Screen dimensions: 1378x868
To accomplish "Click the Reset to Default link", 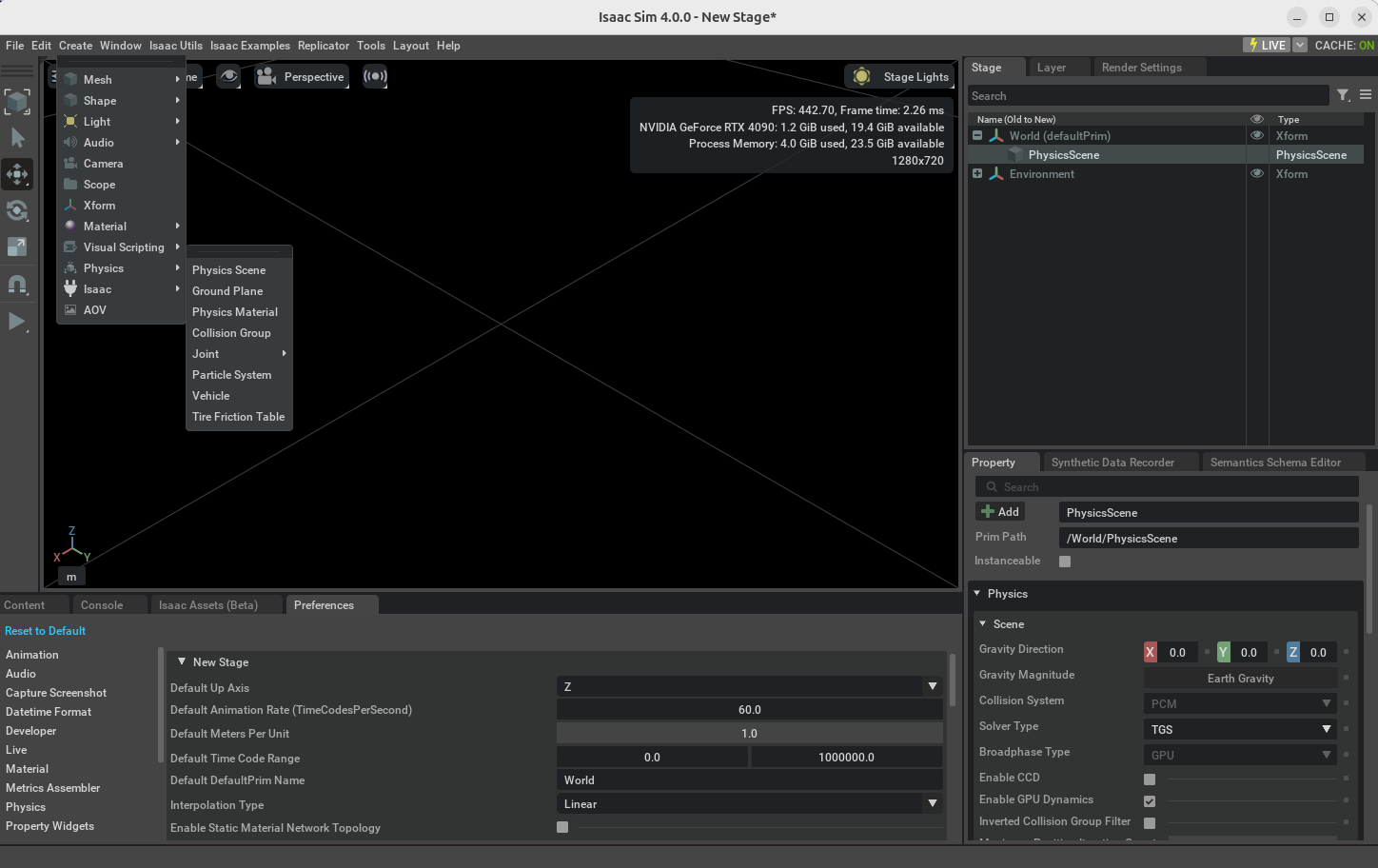I will pos(45,631).
